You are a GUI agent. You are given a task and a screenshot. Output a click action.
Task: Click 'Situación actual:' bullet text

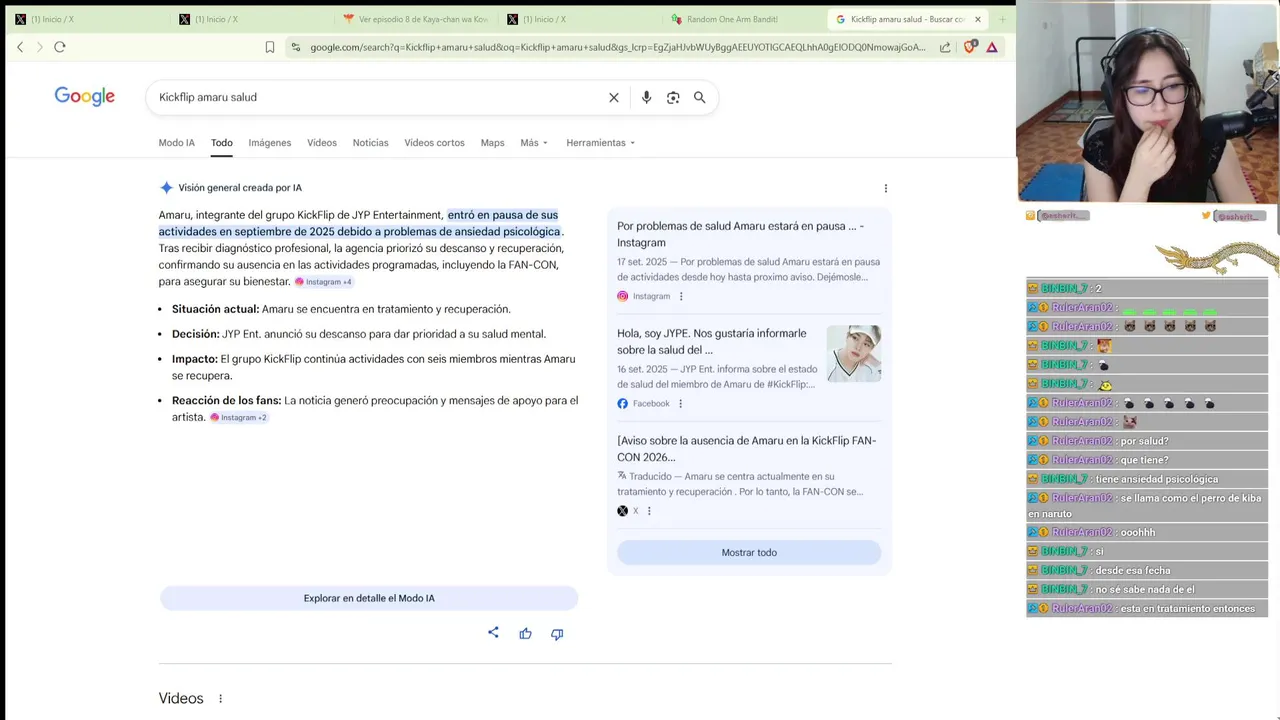pyautogui.click(x=215, y=309)
